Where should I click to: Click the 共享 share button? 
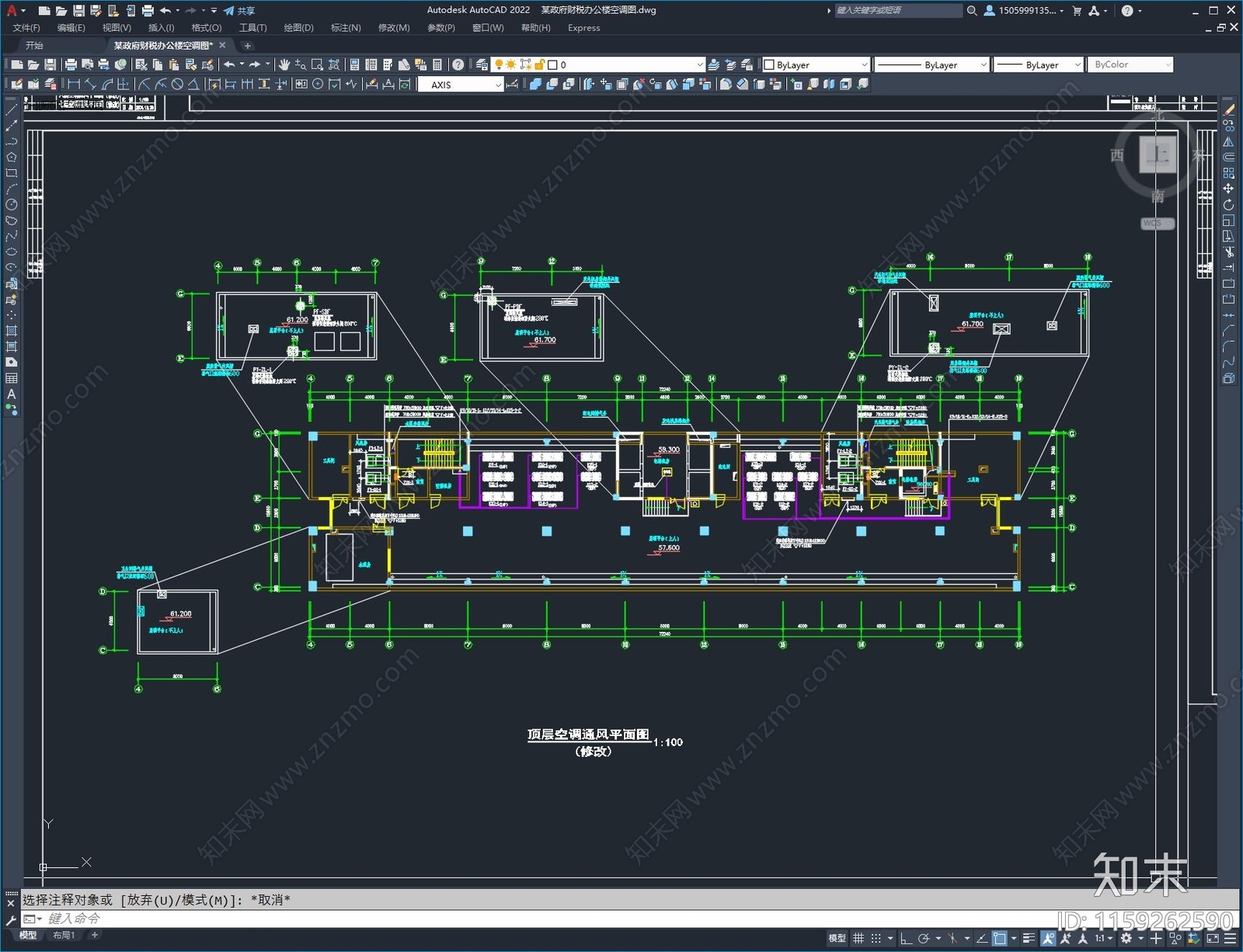[x=239, y=11]
